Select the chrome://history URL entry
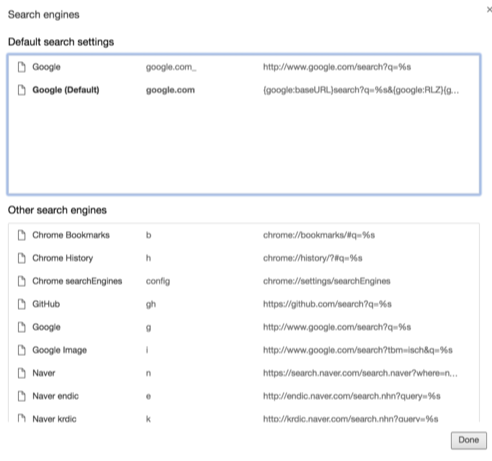 (x=312, y=258)
